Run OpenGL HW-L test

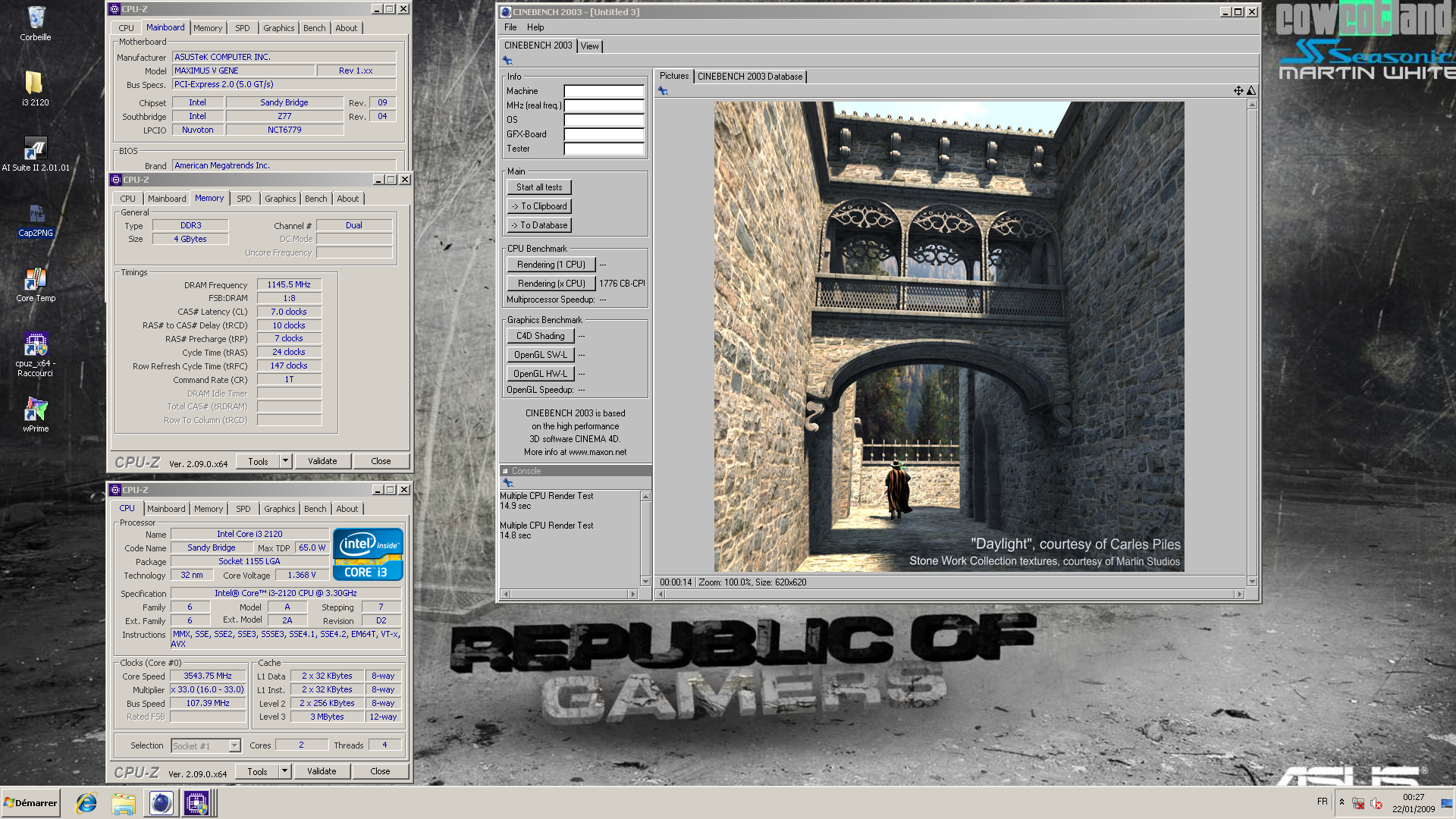541,374
